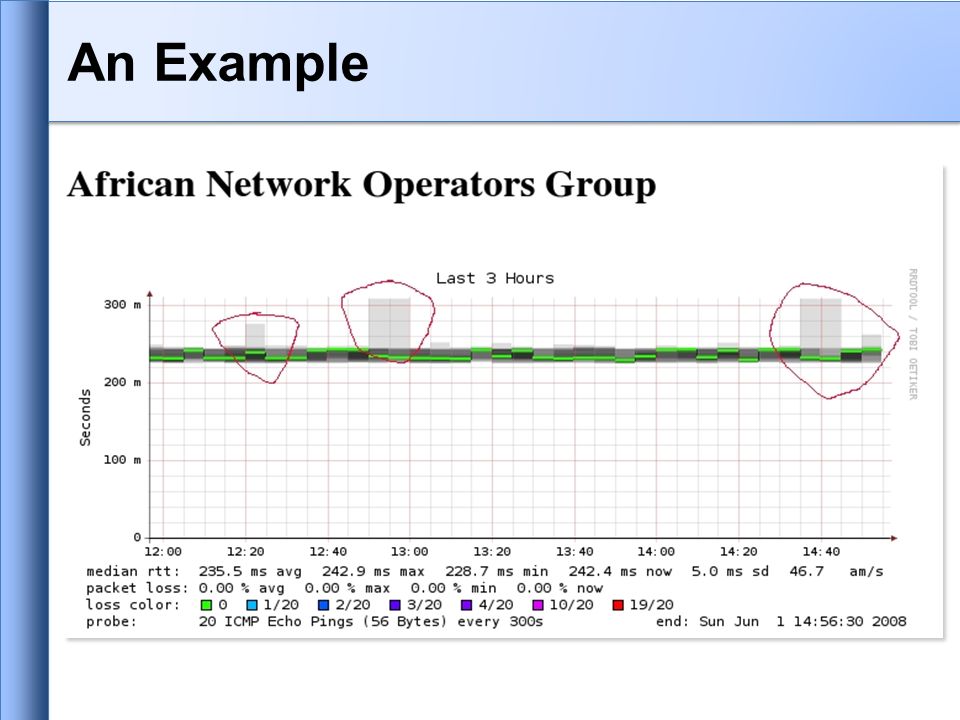Image resolution: width=960 pixels, height=720 pixels.
Task: Click the '46.7 am/s' value
Action: (x=836, y=571)
